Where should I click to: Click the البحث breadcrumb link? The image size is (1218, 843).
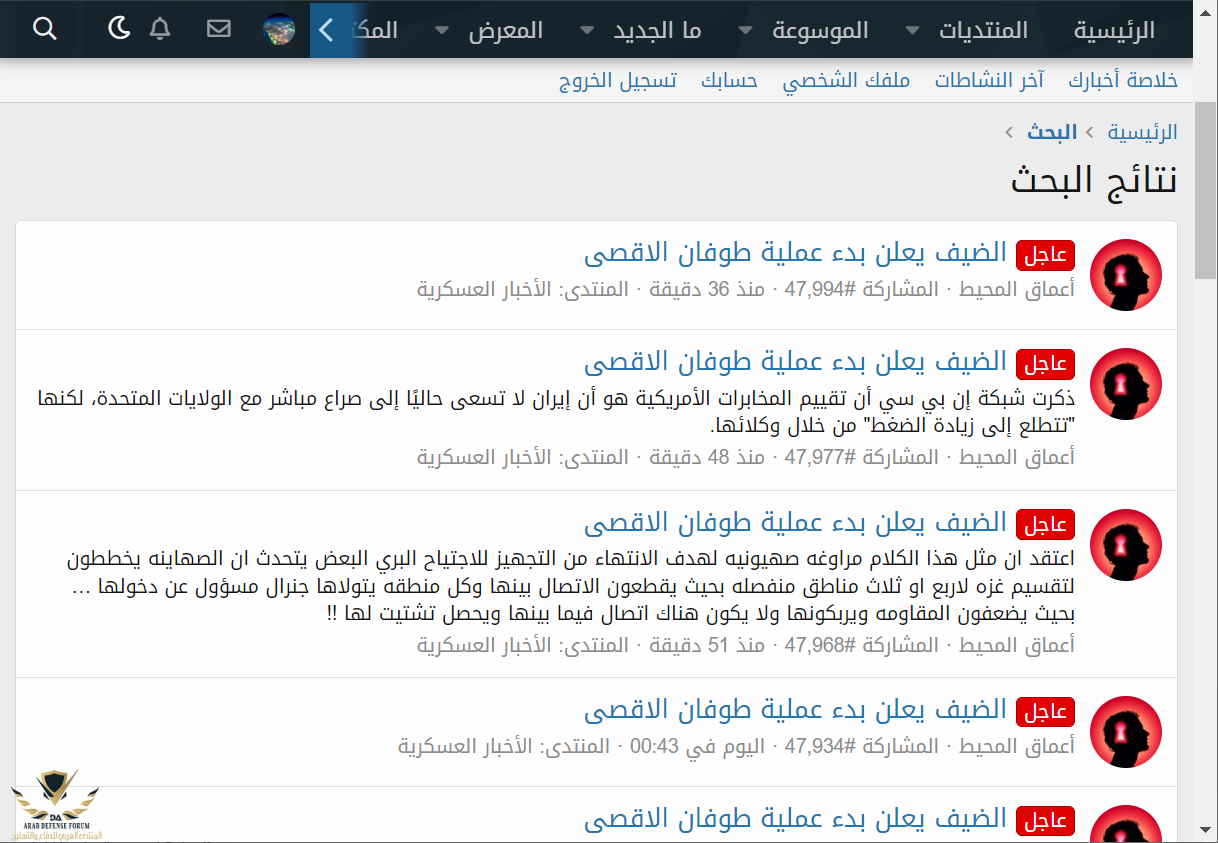[1051, 132]
